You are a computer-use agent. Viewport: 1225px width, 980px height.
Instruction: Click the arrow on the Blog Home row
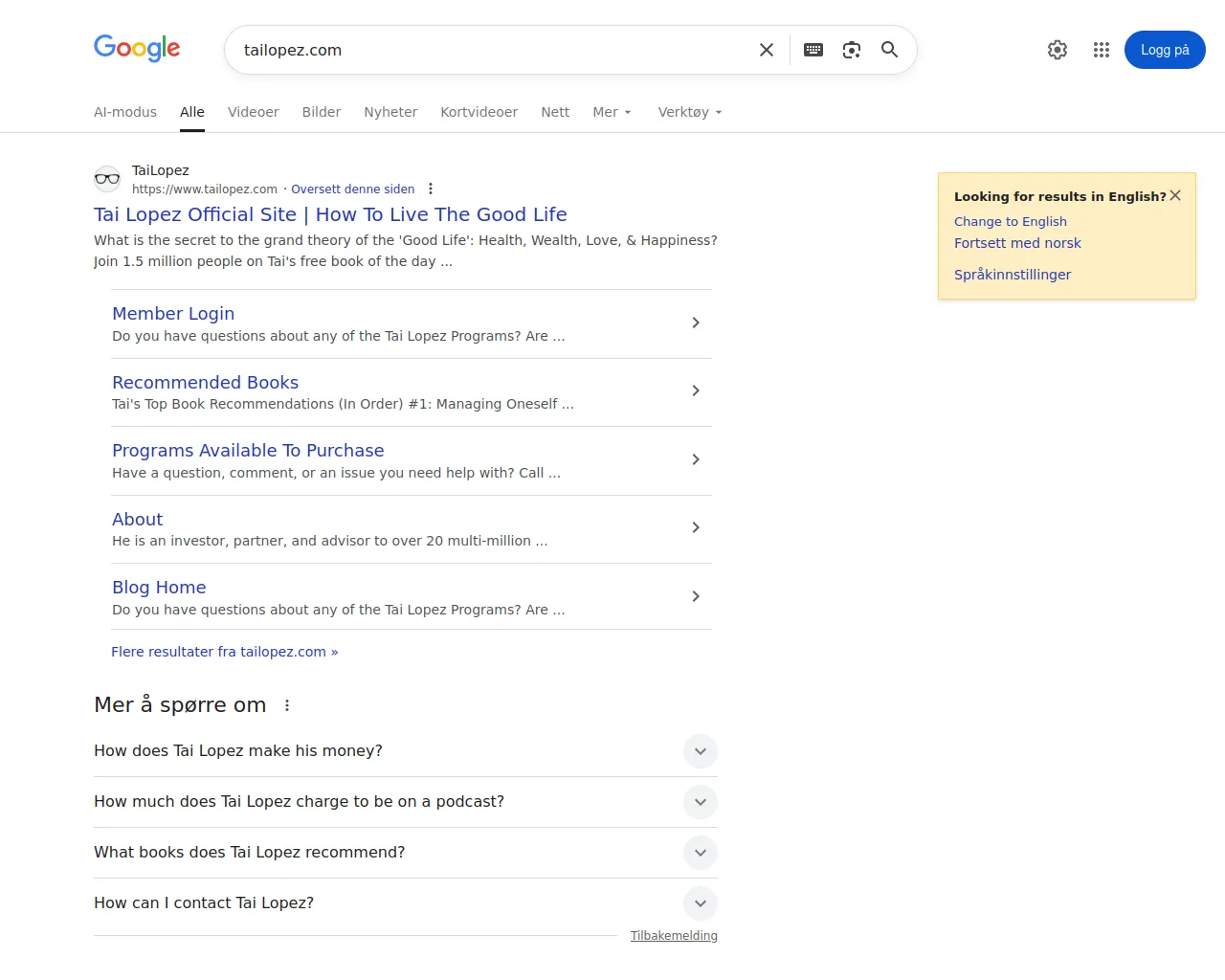click(x=696, y=596)
